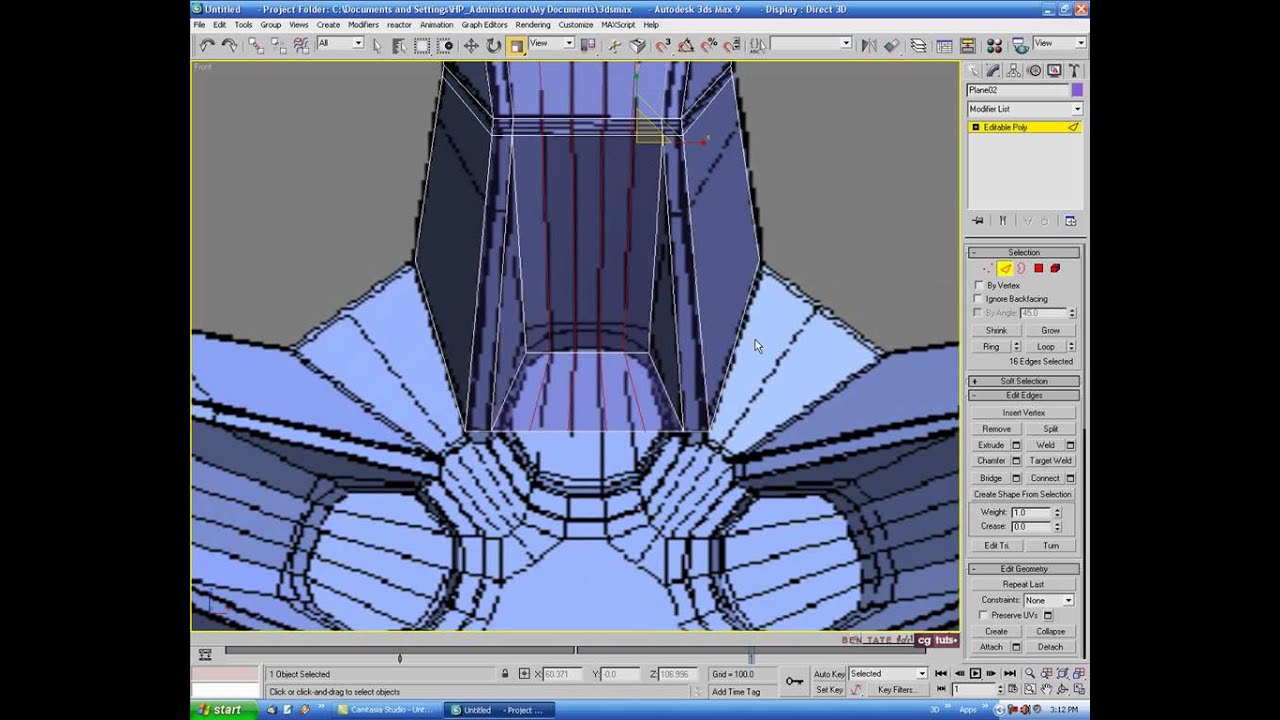Click the Loop selection button
The width and height of the screenshot is (1280, 720).
pyautogui.click(x=1045, y=347)
